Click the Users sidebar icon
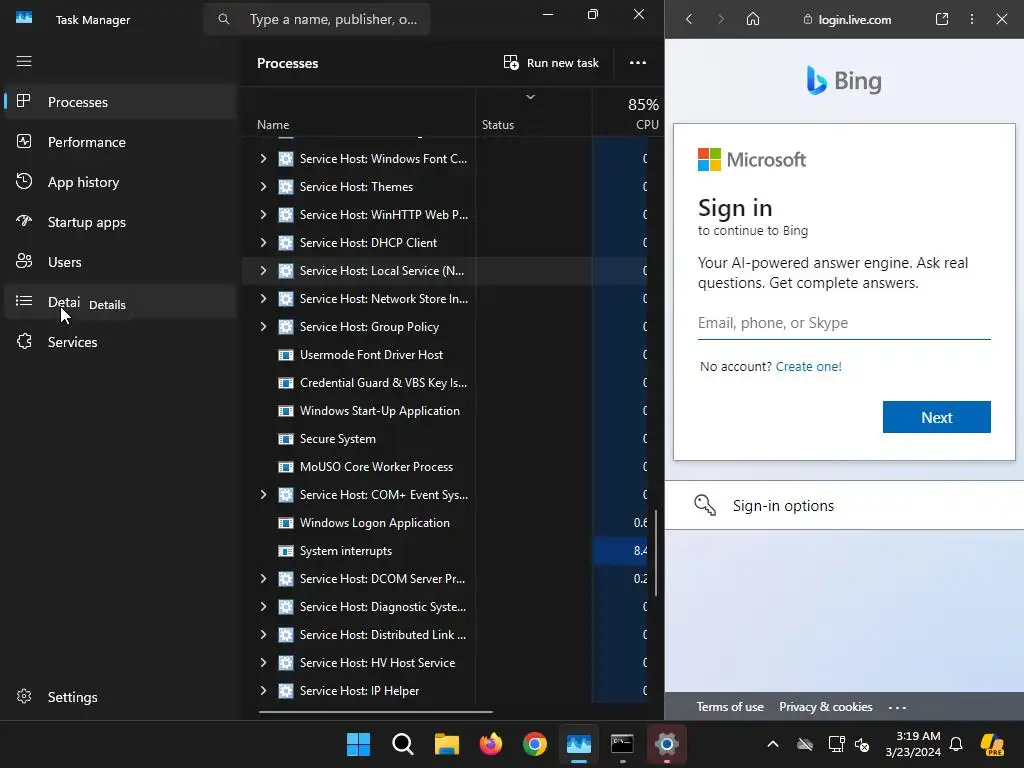Viewport: 1024px width, 768px height. click(24, 261)
